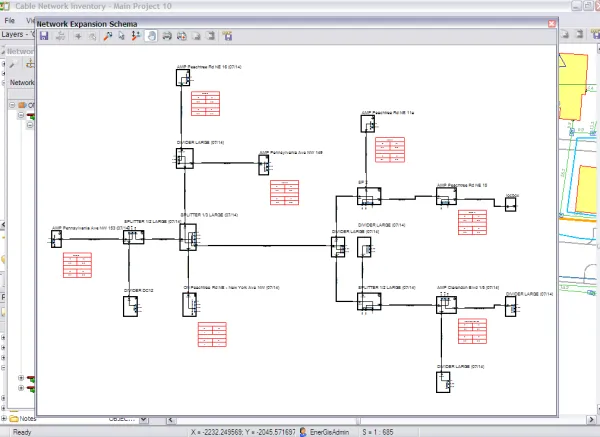Image resolution: width=600 pixels, height=437 pixels.
Task: Click the red network nodes tool icon
Action: (x=136, y=36)
